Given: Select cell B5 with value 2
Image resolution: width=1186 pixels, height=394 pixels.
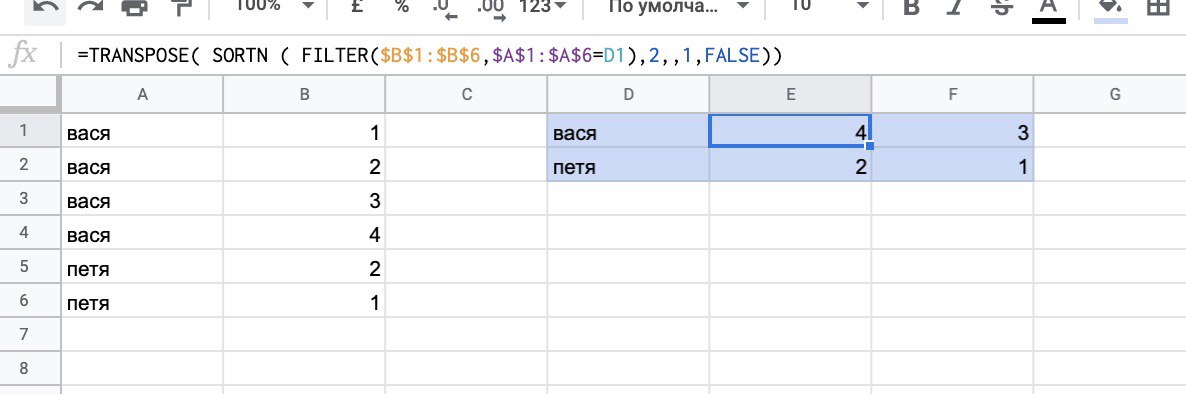Looking at the screenshot, I should coord(304,266).
